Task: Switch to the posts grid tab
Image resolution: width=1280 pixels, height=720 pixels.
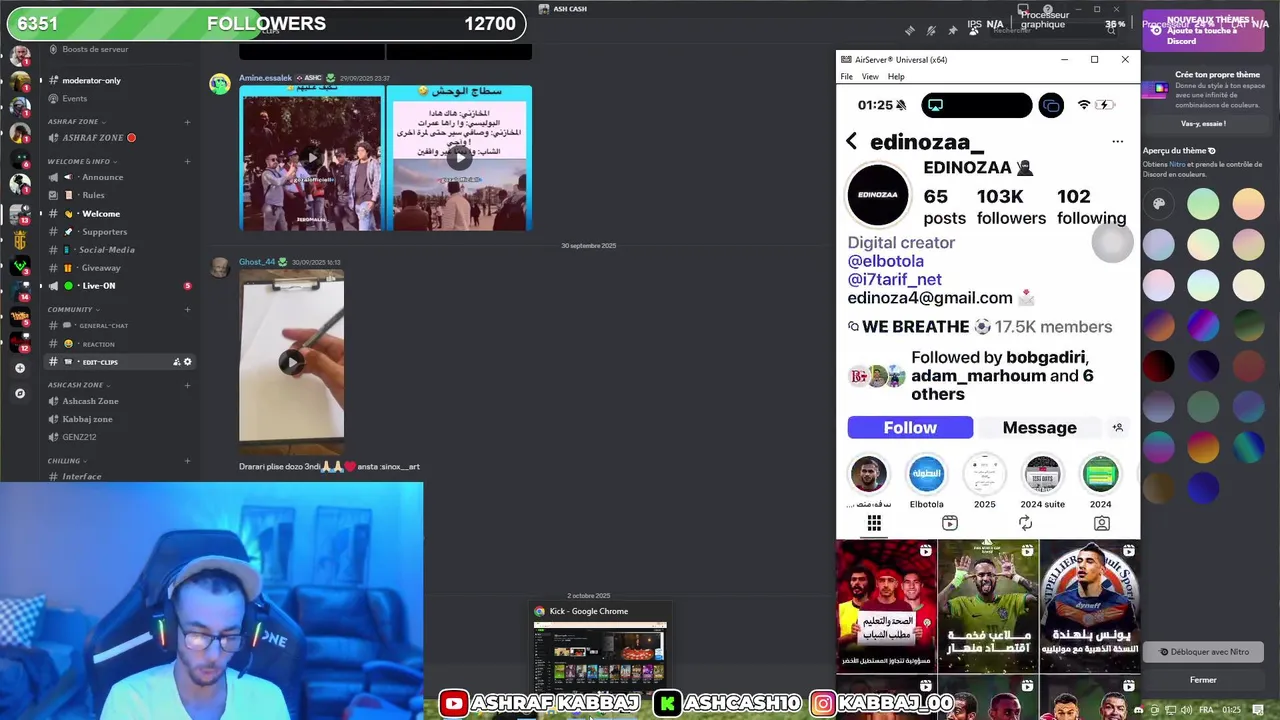Action: [x=874, y=523]
